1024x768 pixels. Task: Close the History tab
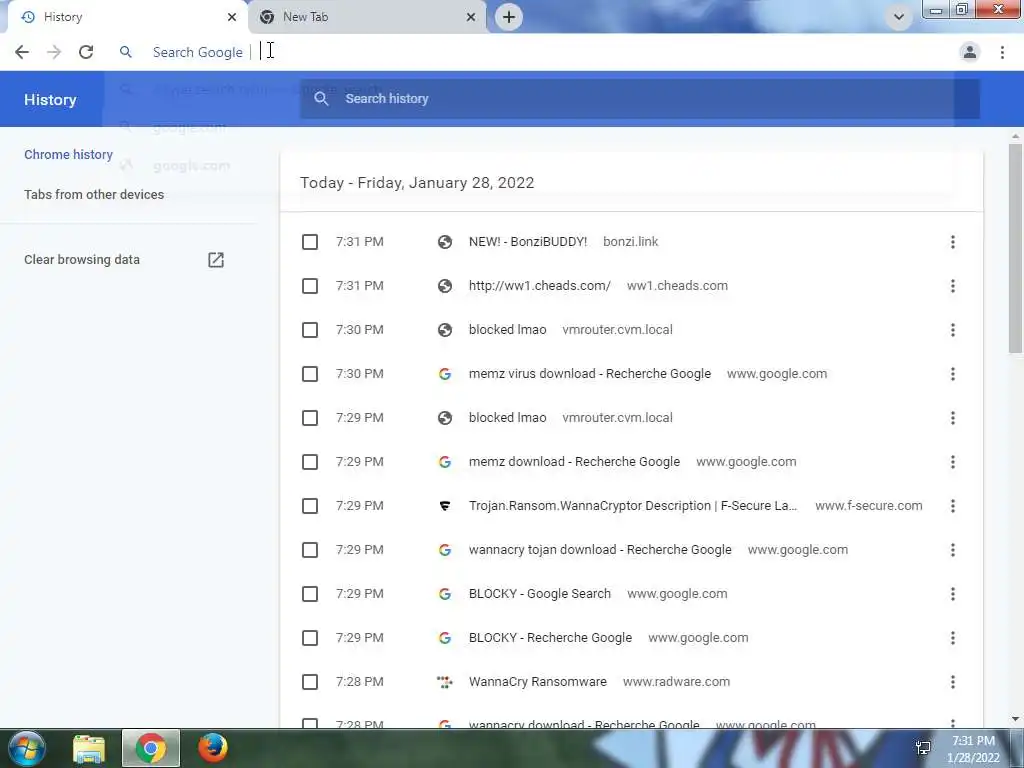pos(232,17)
